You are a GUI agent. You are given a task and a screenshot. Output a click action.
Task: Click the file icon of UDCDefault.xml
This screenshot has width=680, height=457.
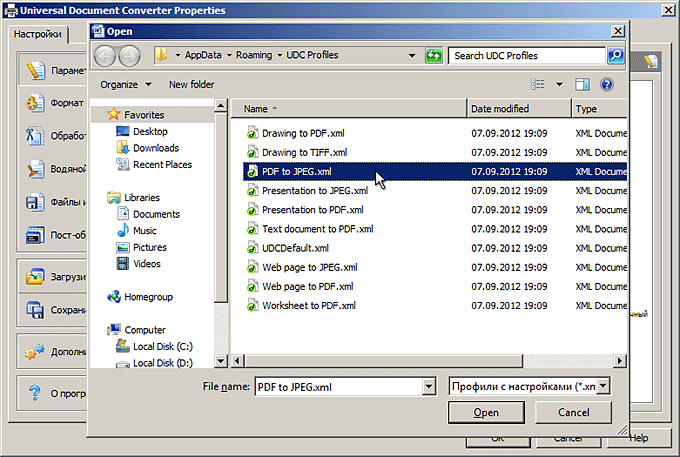click(x=252, y=248)
